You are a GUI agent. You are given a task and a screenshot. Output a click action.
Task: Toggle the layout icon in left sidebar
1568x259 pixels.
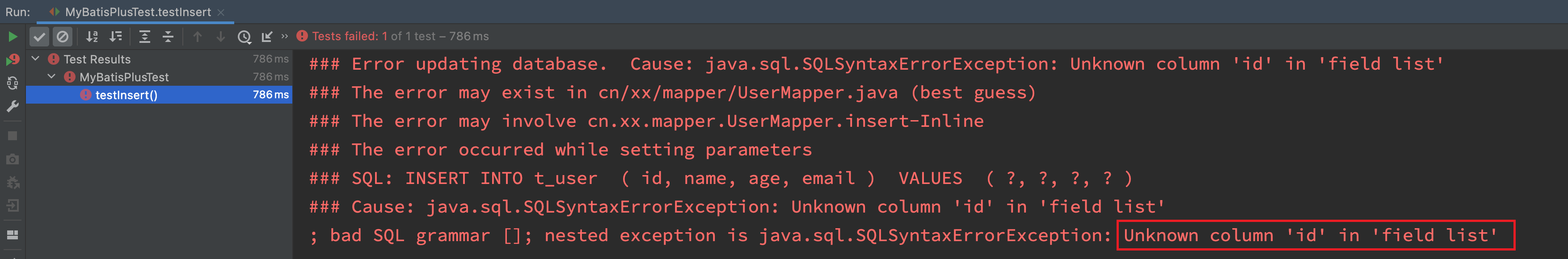pyautogui.click(x=12, y=235)
